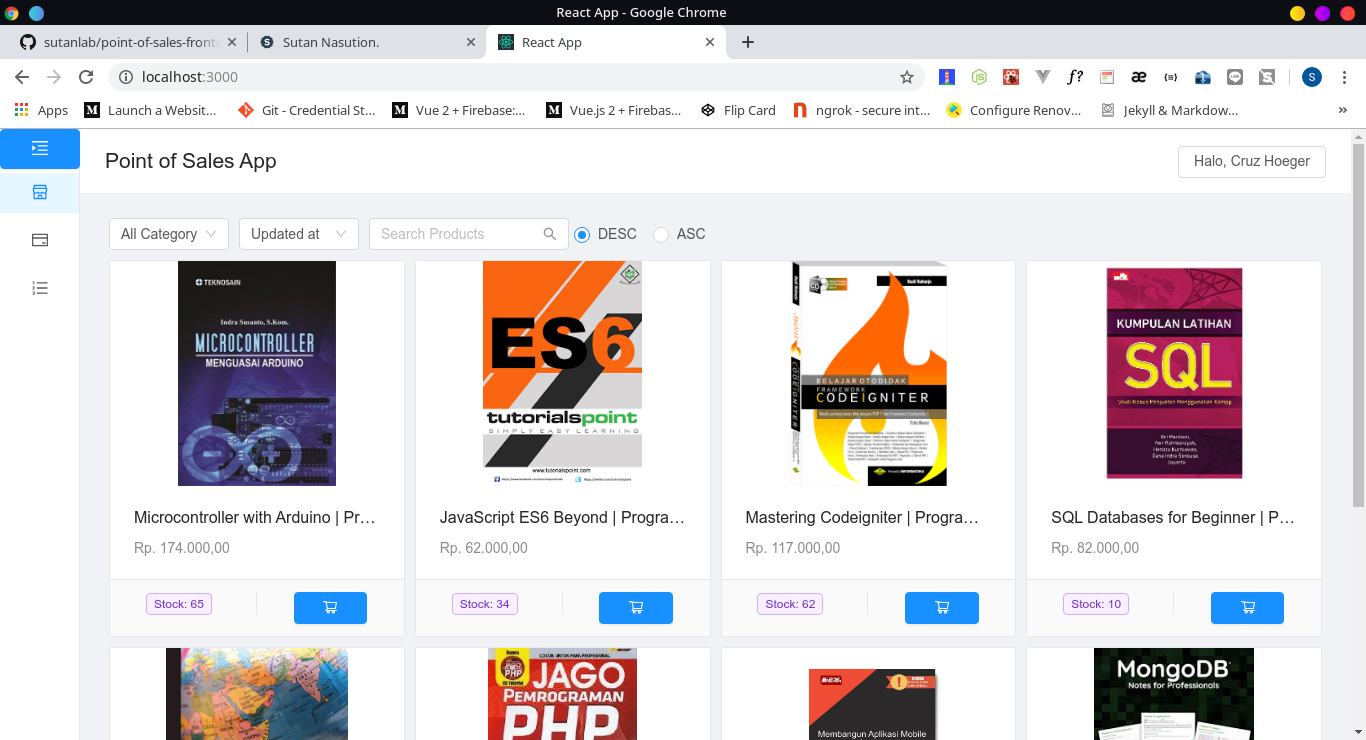The image size is (1366, 740).
Task: Click Stock: 34 tag
Action: [485, 604]
